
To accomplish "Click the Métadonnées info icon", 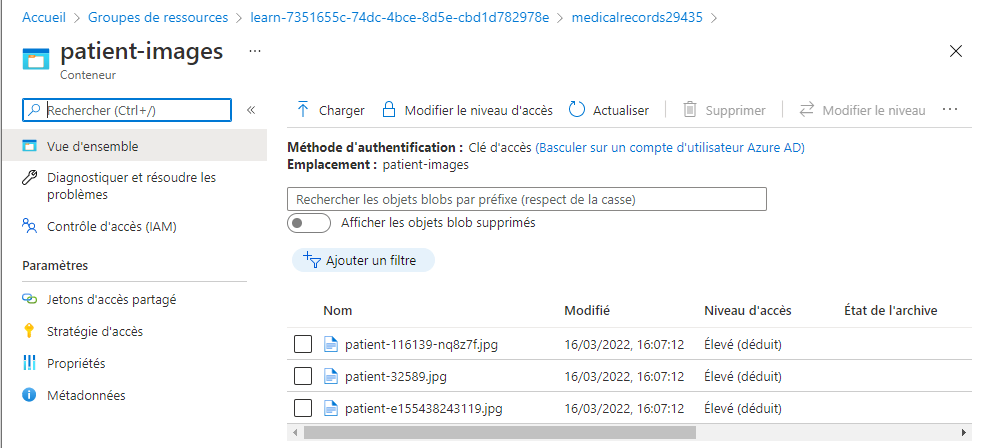I will coord(30,396).
